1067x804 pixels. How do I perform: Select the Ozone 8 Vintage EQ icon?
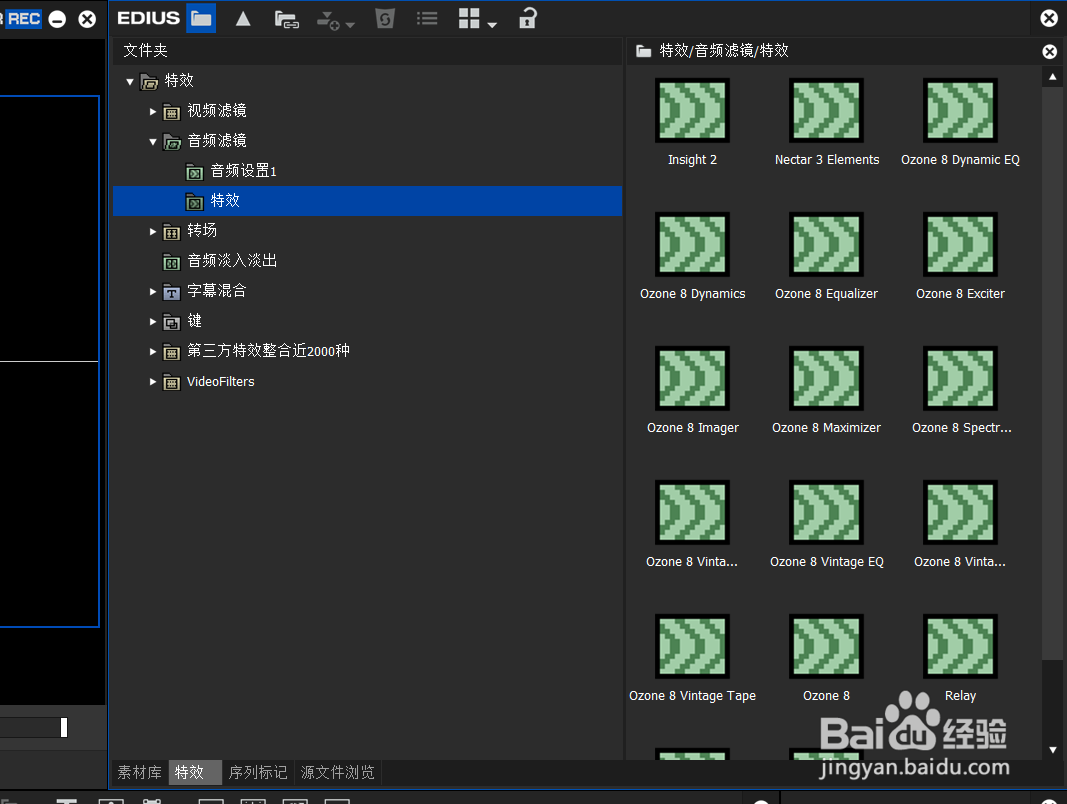tap(826, 512)
